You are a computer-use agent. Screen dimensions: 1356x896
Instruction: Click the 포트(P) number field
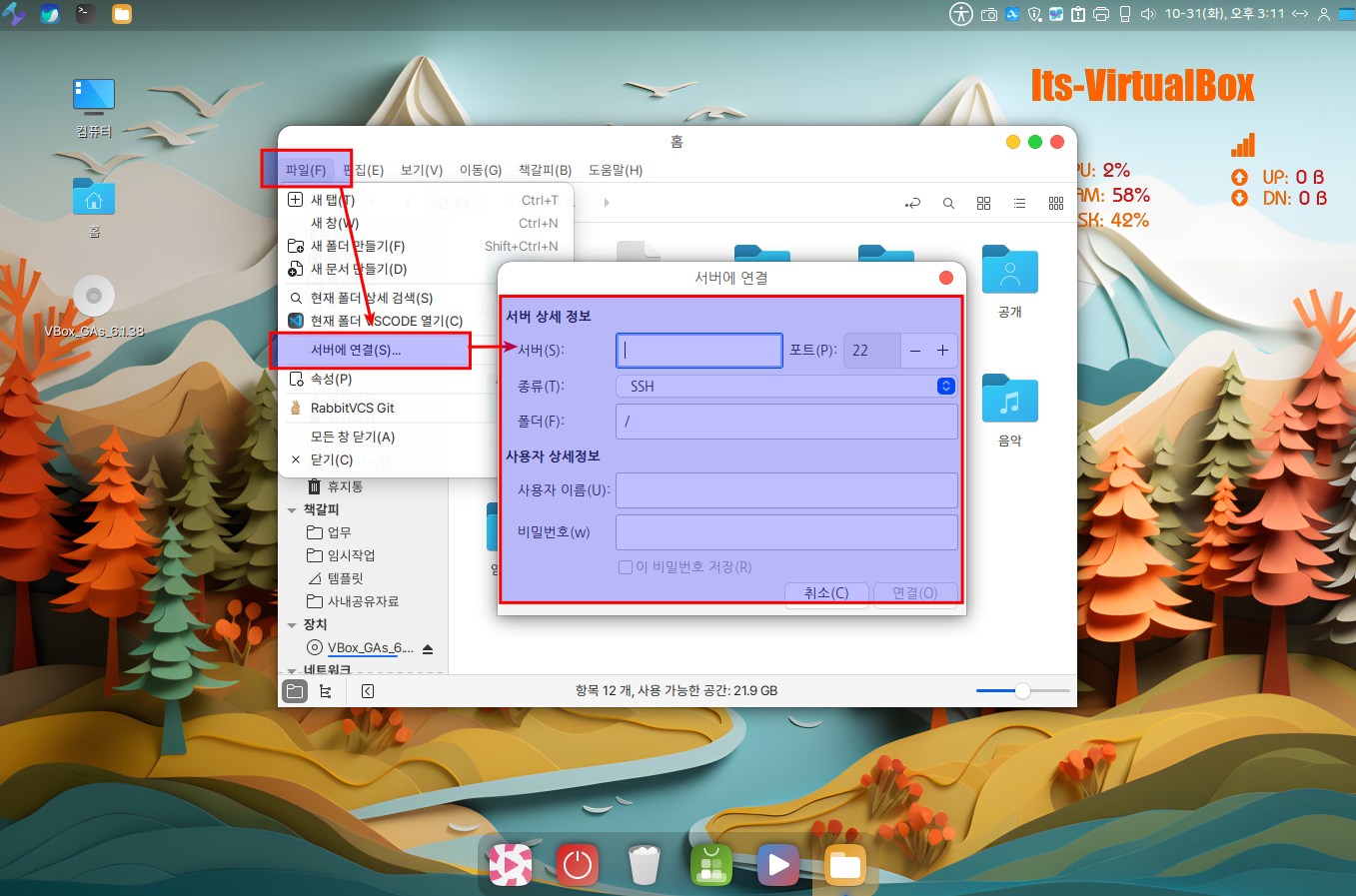[872, 351]
